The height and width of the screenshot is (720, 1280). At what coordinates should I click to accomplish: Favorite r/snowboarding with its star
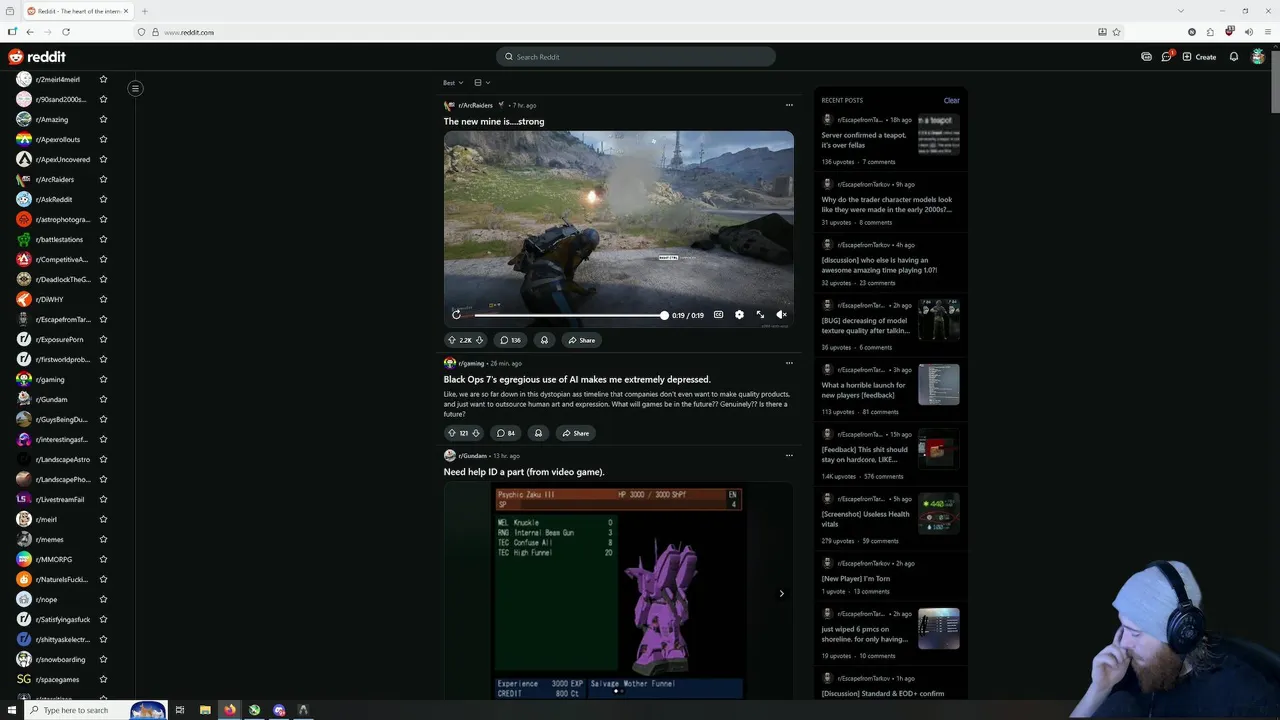tap(103, 659)
